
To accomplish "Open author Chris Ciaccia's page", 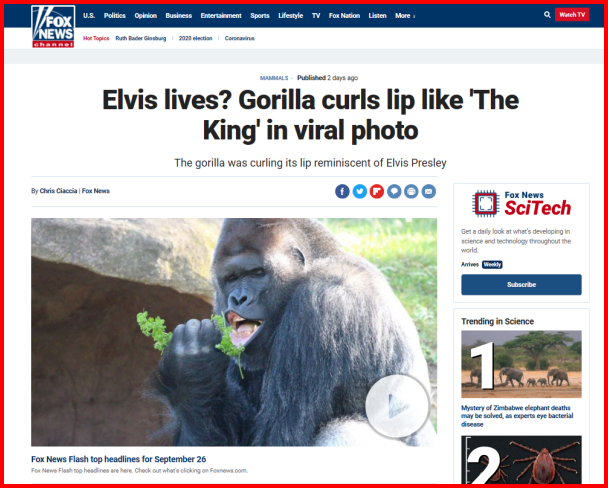I will (x=58, y=191).
